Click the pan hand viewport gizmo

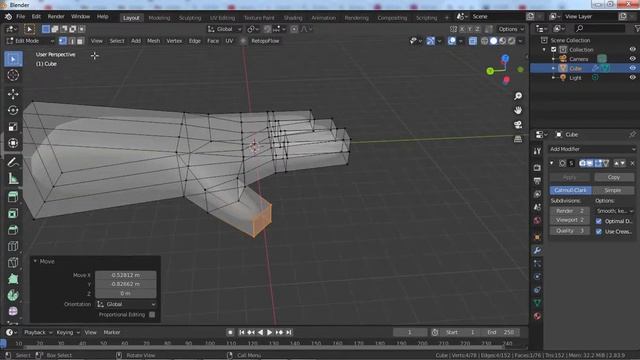coord(518,110)
